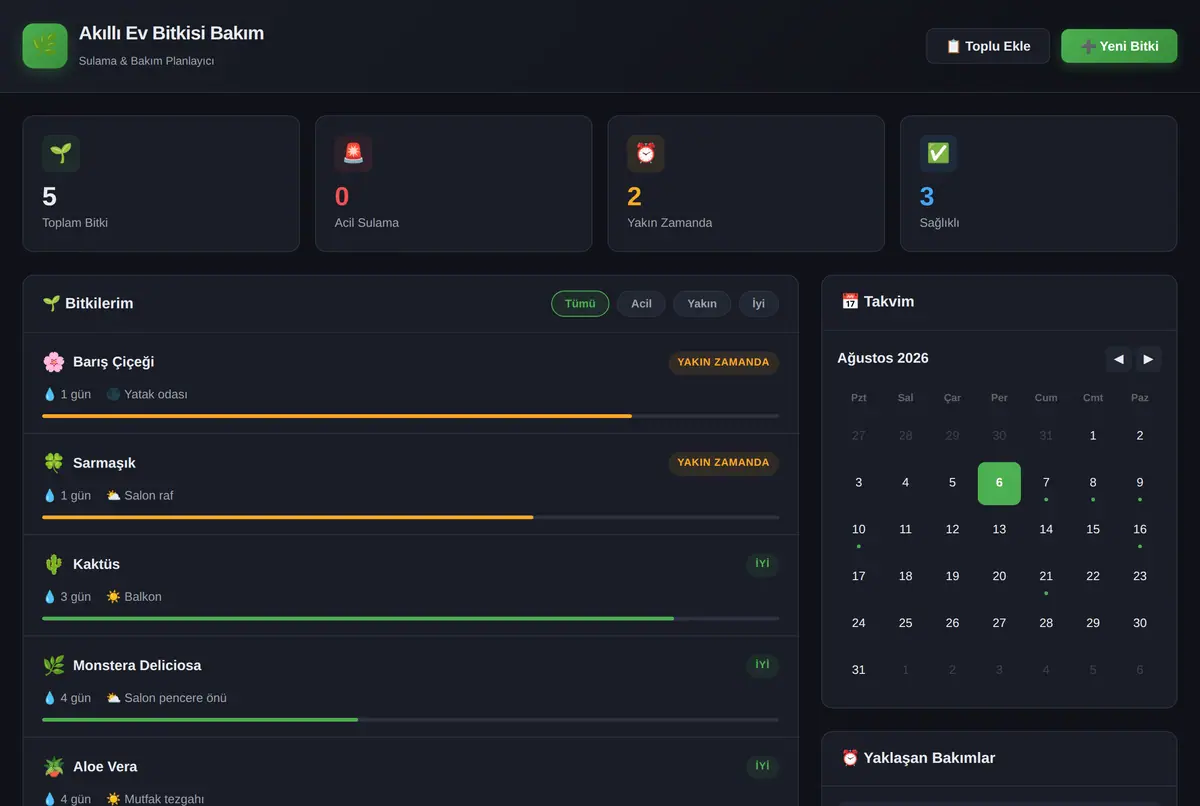Click the Toplam Bitki count 5
This screenshot has width=1200, height=806.
pos(50,196)
